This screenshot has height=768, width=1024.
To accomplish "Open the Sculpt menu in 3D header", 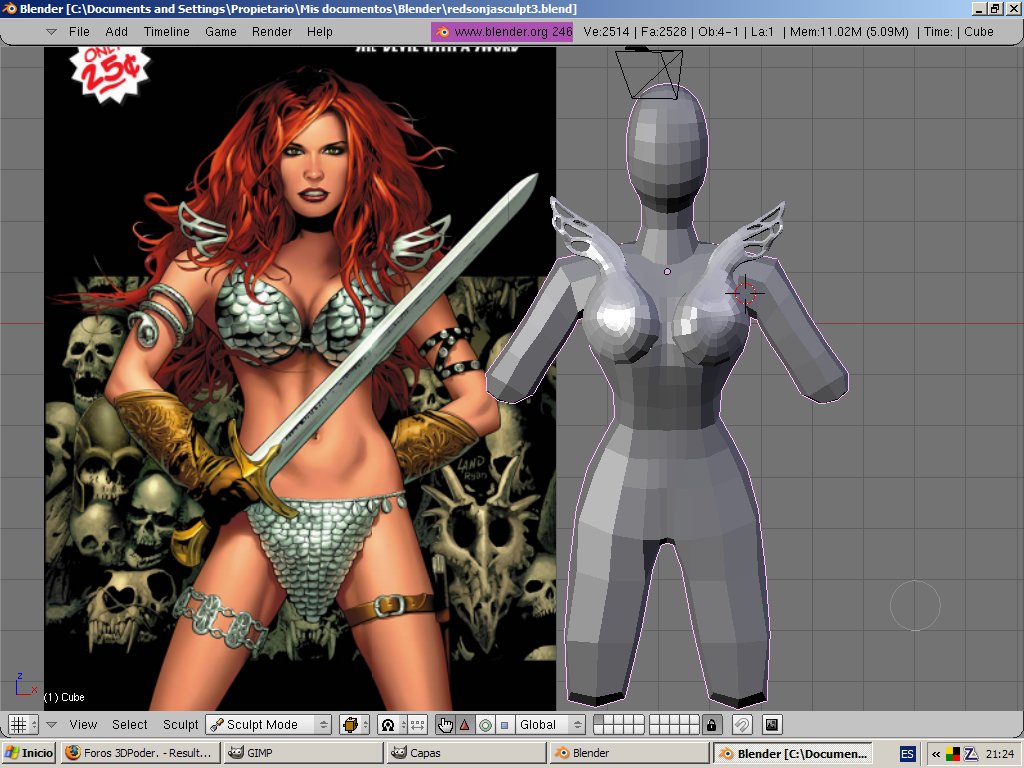I will tap(180, 724).
